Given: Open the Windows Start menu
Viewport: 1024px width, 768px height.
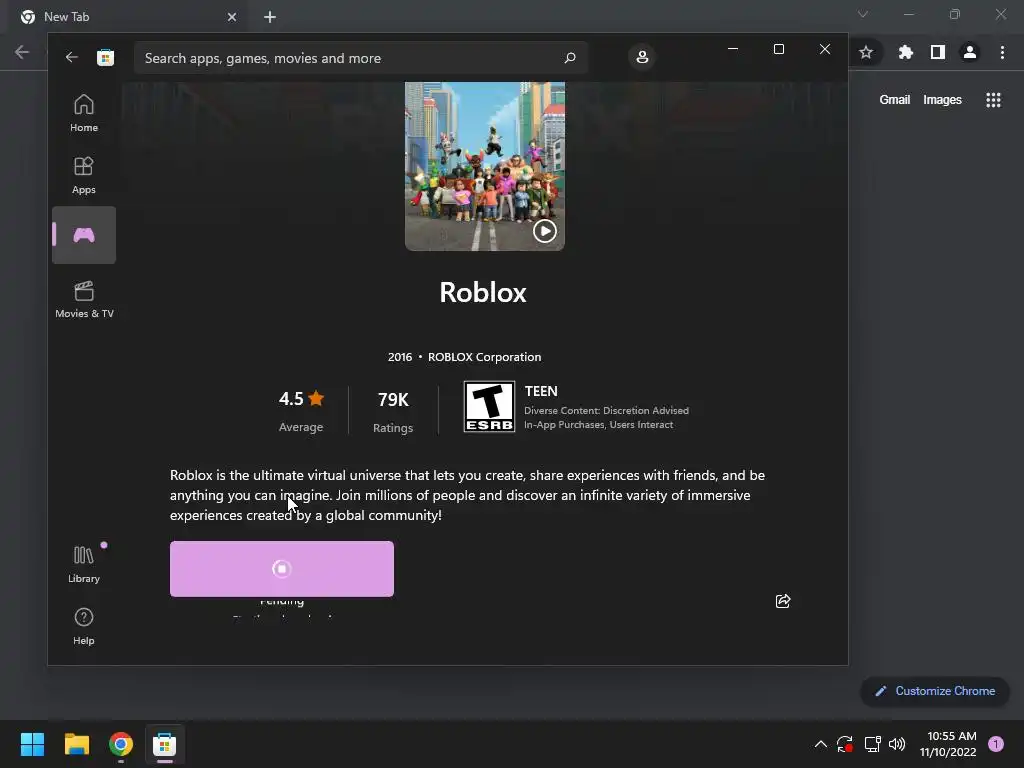Looking at the screenshot, I should coord(32,744).
